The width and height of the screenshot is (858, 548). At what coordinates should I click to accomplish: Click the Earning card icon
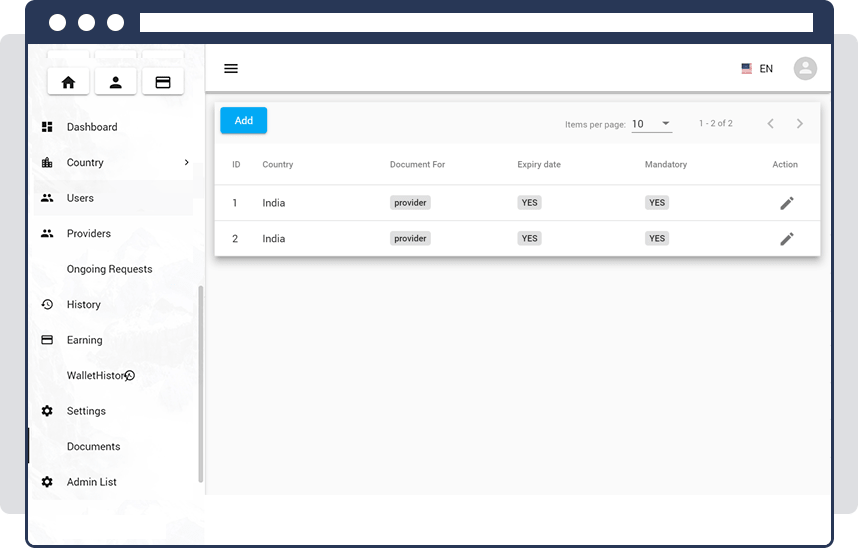point(47,340)
